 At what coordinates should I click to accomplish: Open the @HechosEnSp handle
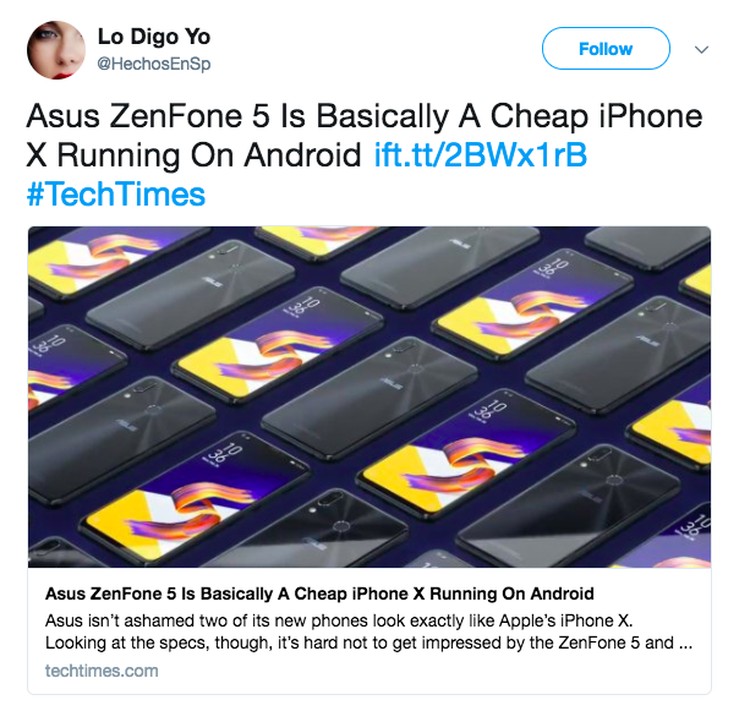click(154, 64)
